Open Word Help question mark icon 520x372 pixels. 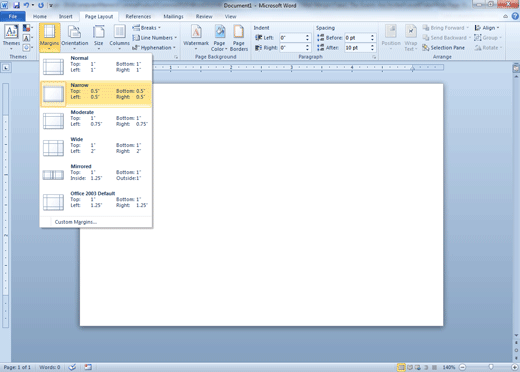tap(515, 16)
